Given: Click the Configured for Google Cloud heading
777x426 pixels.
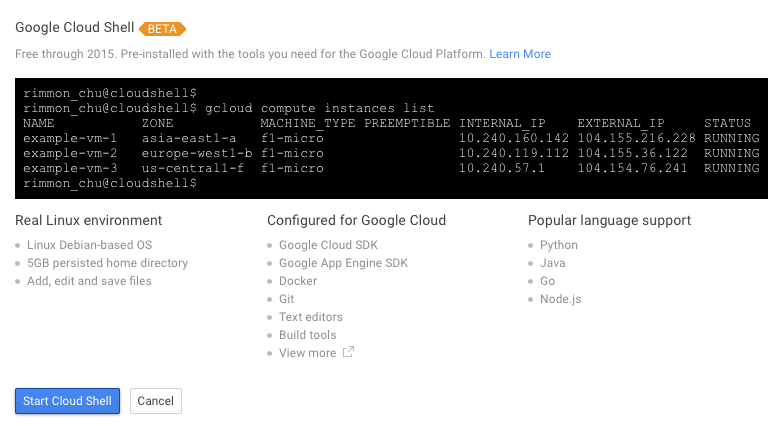Looking at the screenshot, I should pos(356,220).
